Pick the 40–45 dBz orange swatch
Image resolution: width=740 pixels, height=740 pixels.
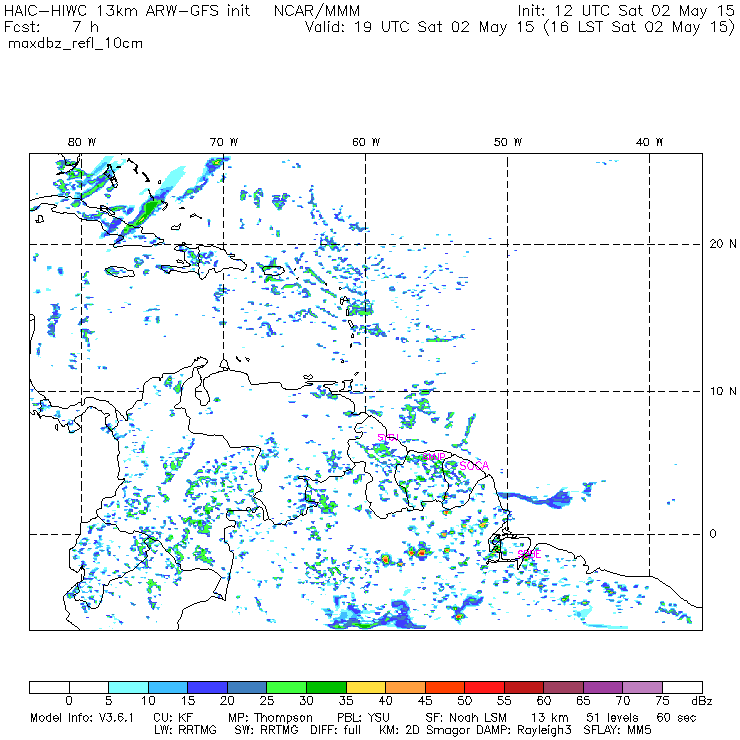[405, 687]
